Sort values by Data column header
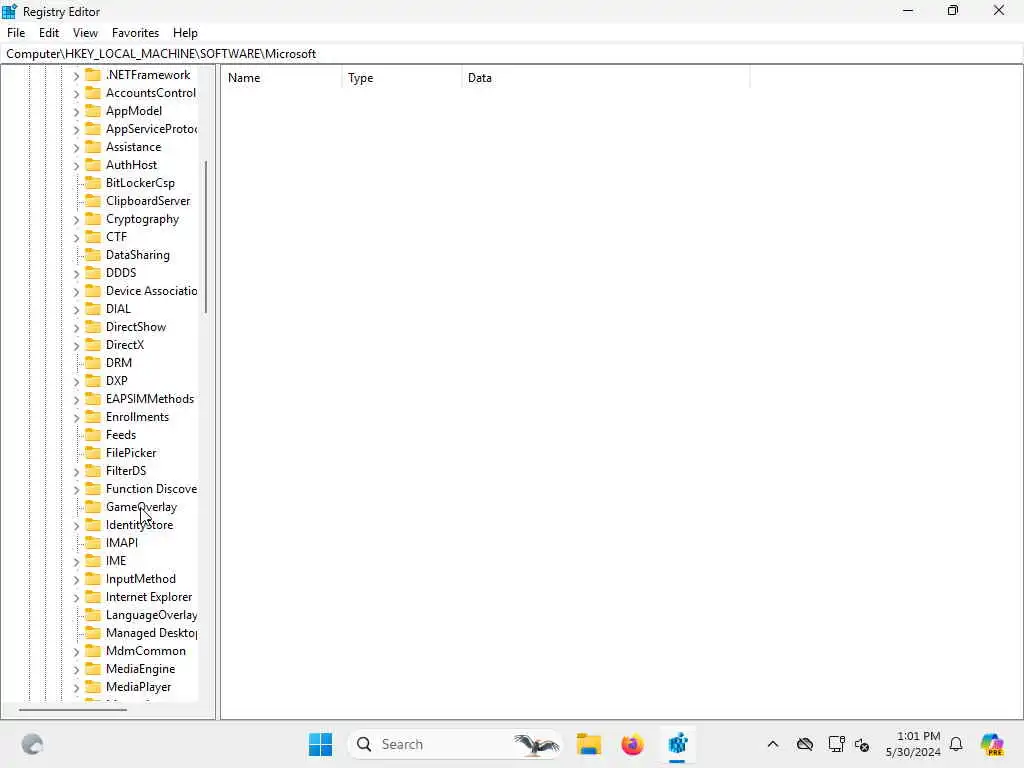 (605, 78)
